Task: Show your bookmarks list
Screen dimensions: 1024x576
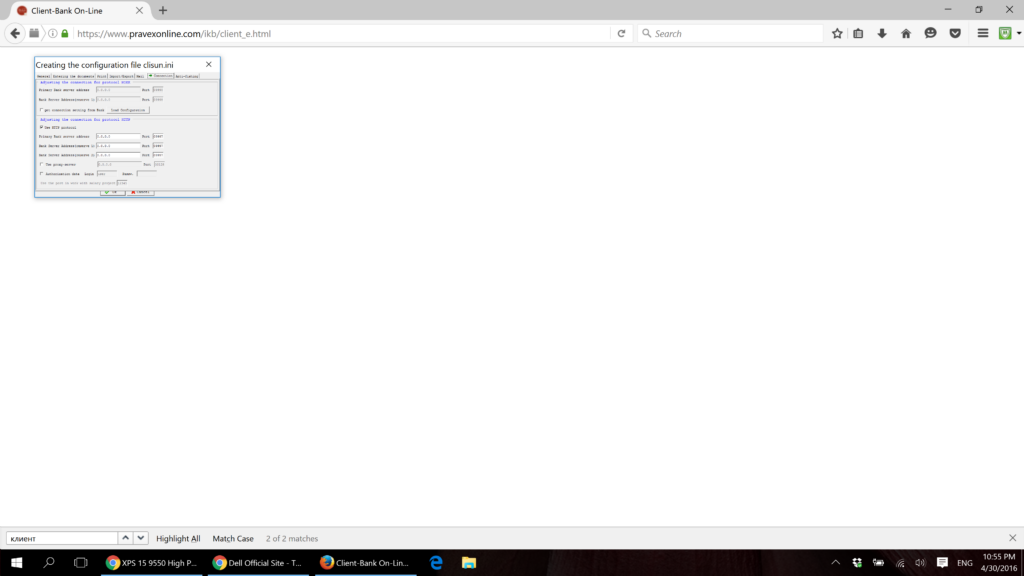Action: coord(858,33)
